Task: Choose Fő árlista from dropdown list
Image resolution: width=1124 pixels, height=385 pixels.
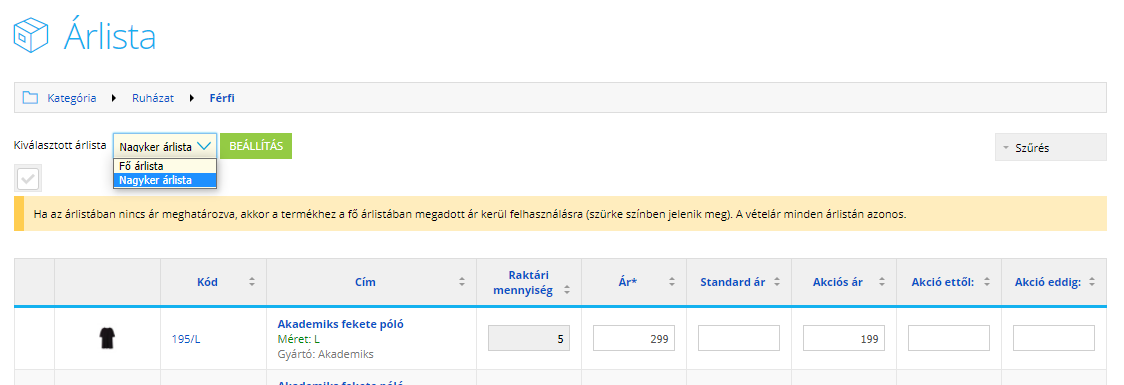Action: pyautogui.click(x=165, y=166)
